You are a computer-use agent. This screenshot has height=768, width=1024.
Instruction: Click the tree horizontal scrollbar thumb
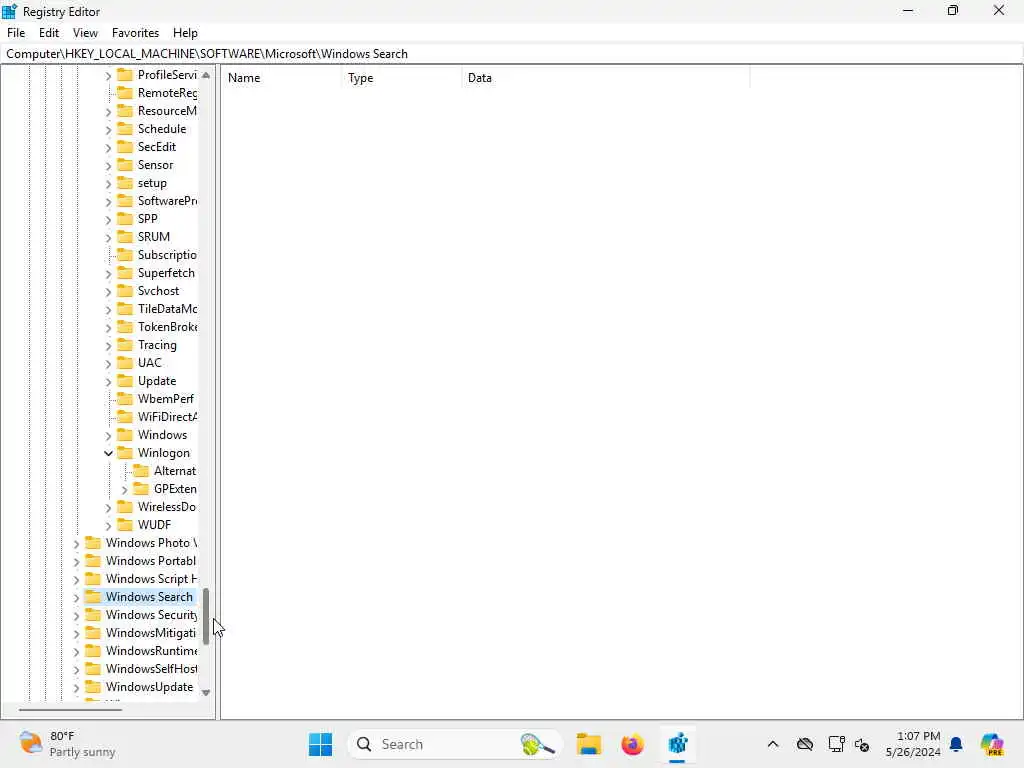pyautogui.click(x=70, y=709)
